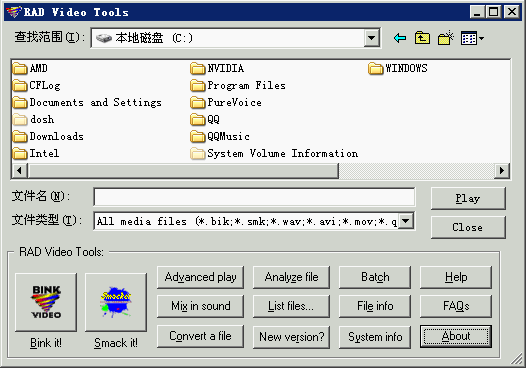This screenshot has width=526, height=368.
Task: Select the QQMusic folder
Action: pyautogui.click(x=220, y=137)
